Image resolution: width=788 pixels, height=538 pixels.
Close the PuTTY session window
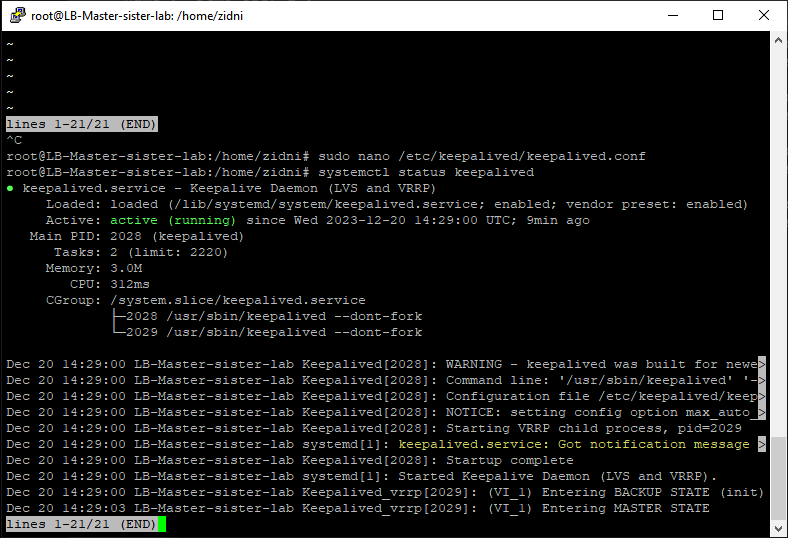(764, 15)
